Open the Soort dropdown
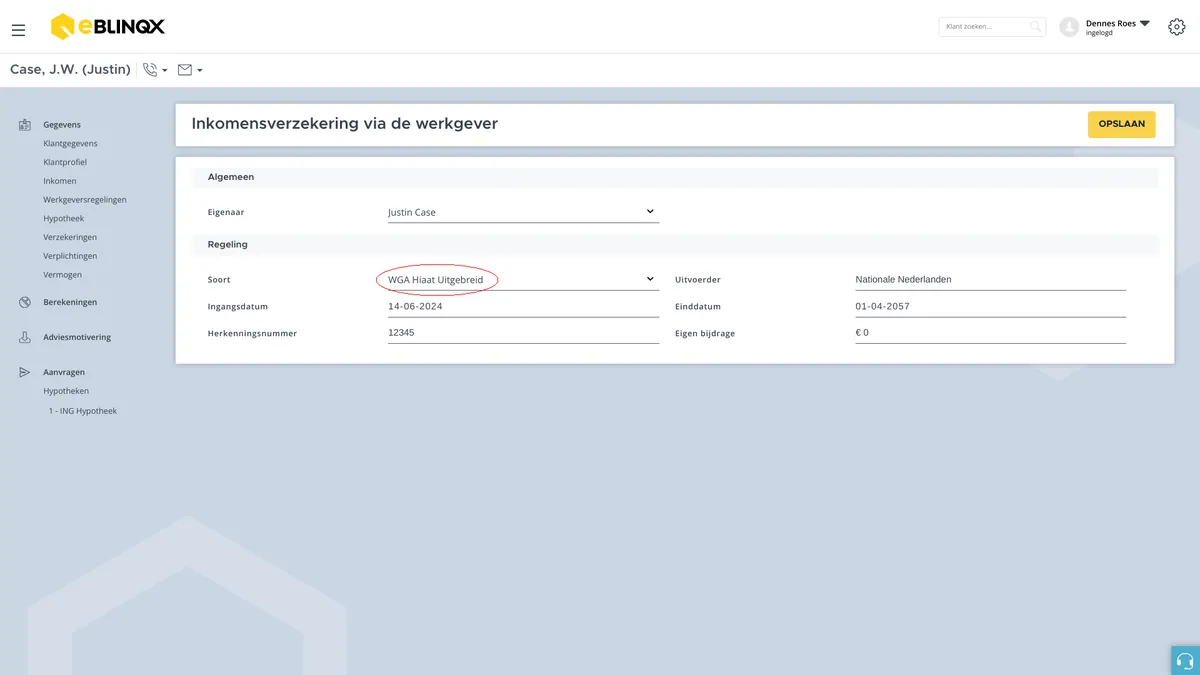This screenshot has height=675, width=1200. [523, 280]
